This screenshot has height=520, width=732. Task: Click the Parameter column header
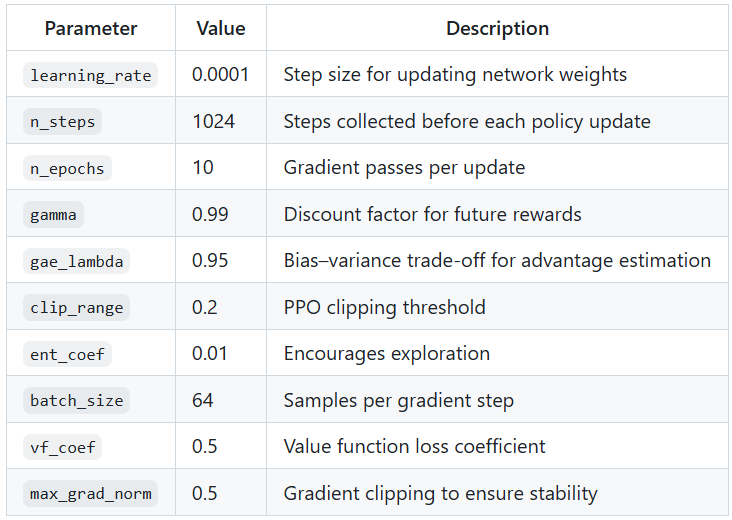(x=91, y=28)
